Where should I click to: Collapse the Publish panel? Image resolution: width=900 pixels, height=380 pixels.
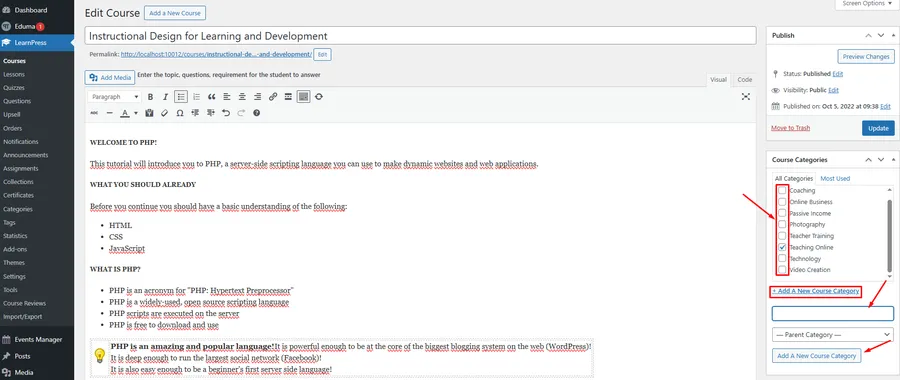point(893,36)
